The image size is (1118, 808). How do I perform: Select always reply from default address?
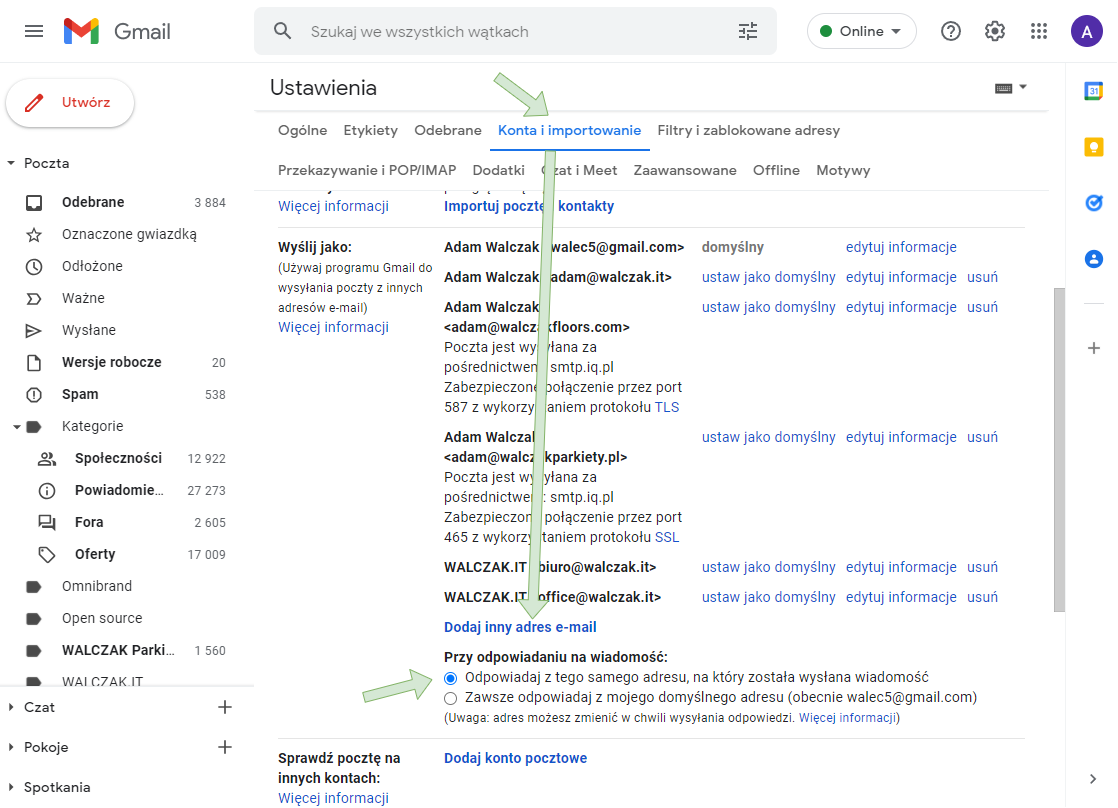(451, 698)
